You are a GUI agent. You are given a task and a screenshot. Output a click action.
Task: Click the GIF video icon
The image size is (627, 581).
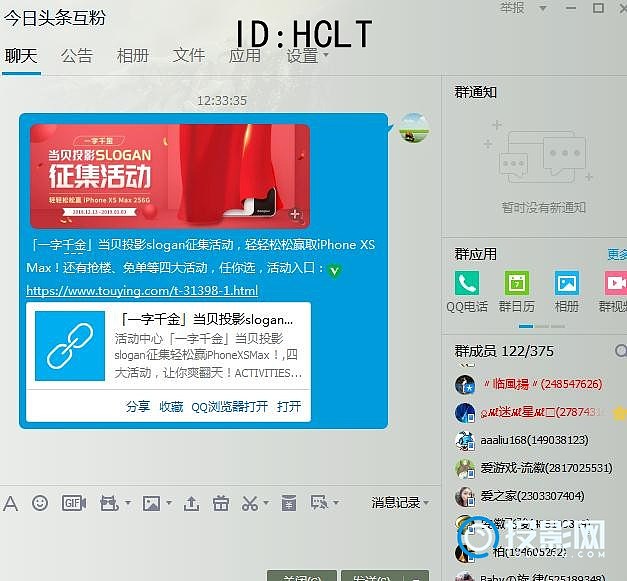[74, 503]
